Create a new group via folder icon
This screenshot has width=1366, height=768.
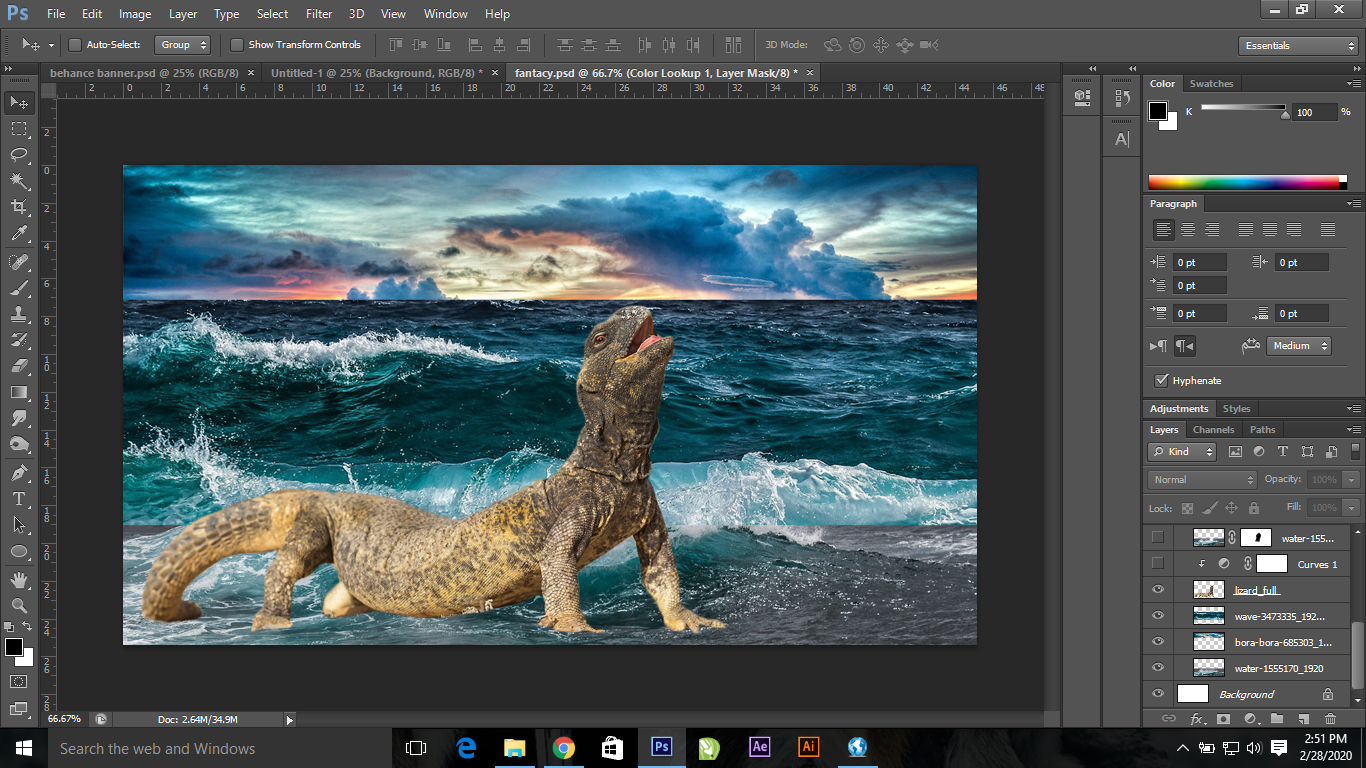1277,719
